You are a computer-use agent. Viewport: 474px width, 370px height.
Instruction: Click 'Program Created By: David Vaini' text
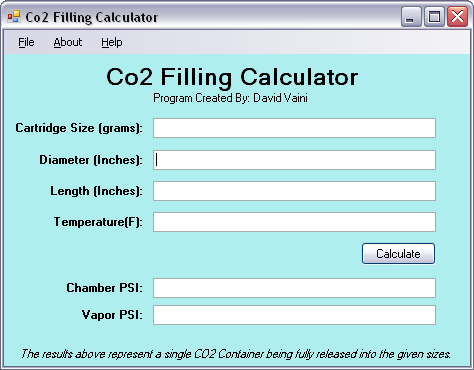tap(230, 98)
